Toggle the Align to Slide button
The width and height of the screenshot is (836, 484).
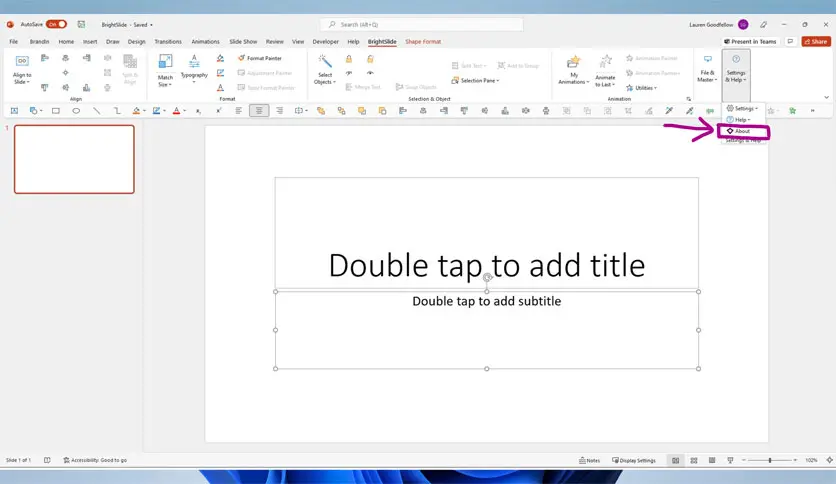pos(22,70)
